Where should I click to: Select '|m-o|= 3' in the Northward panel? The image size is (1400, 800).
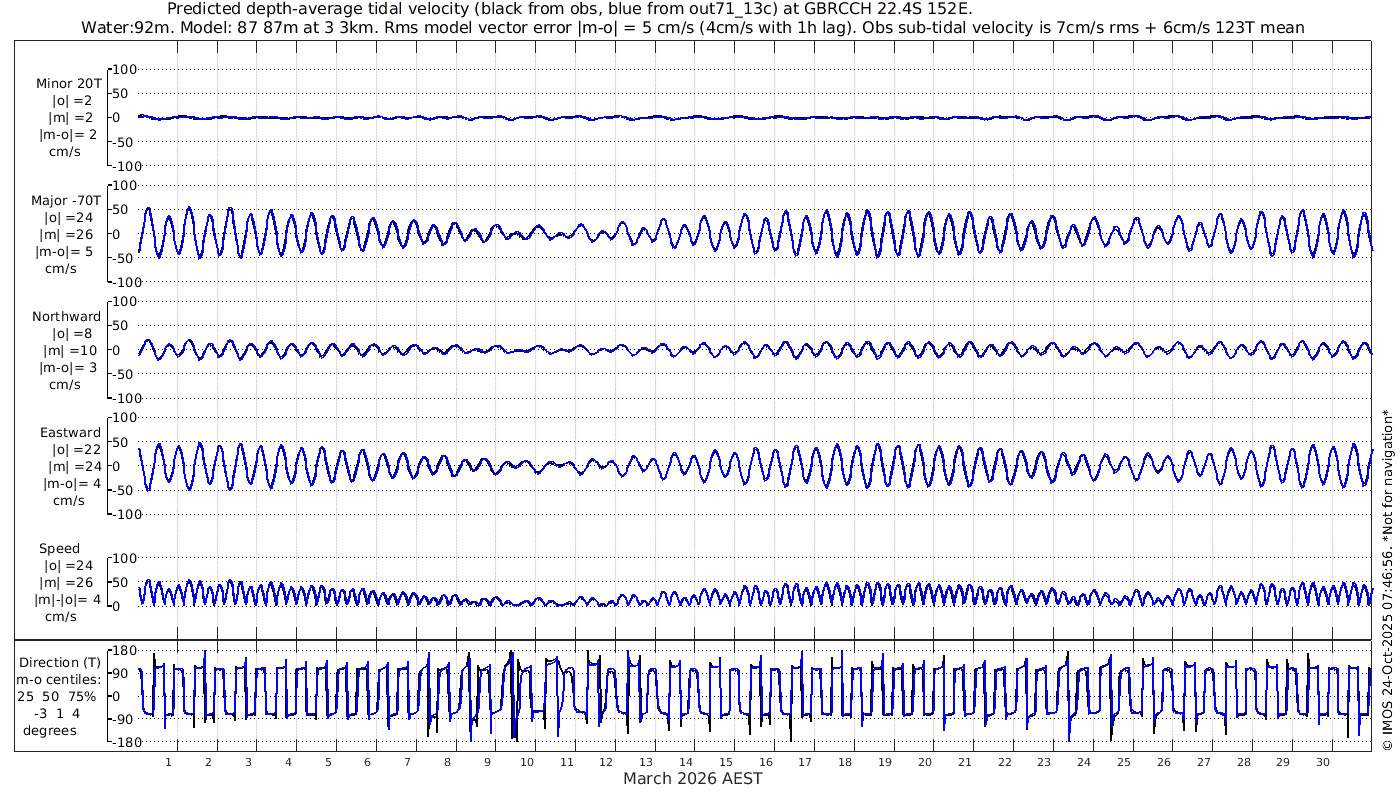pyautogui.click(x=66, y=368)
